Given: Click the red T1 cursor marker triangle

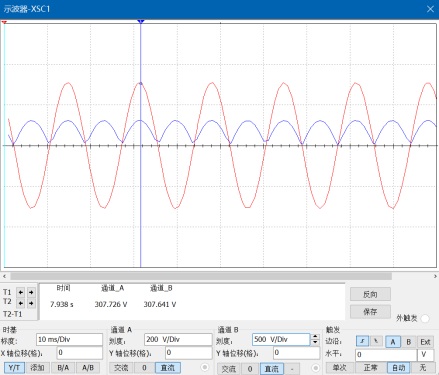Looking at the screenshot, I should [4, 22].
